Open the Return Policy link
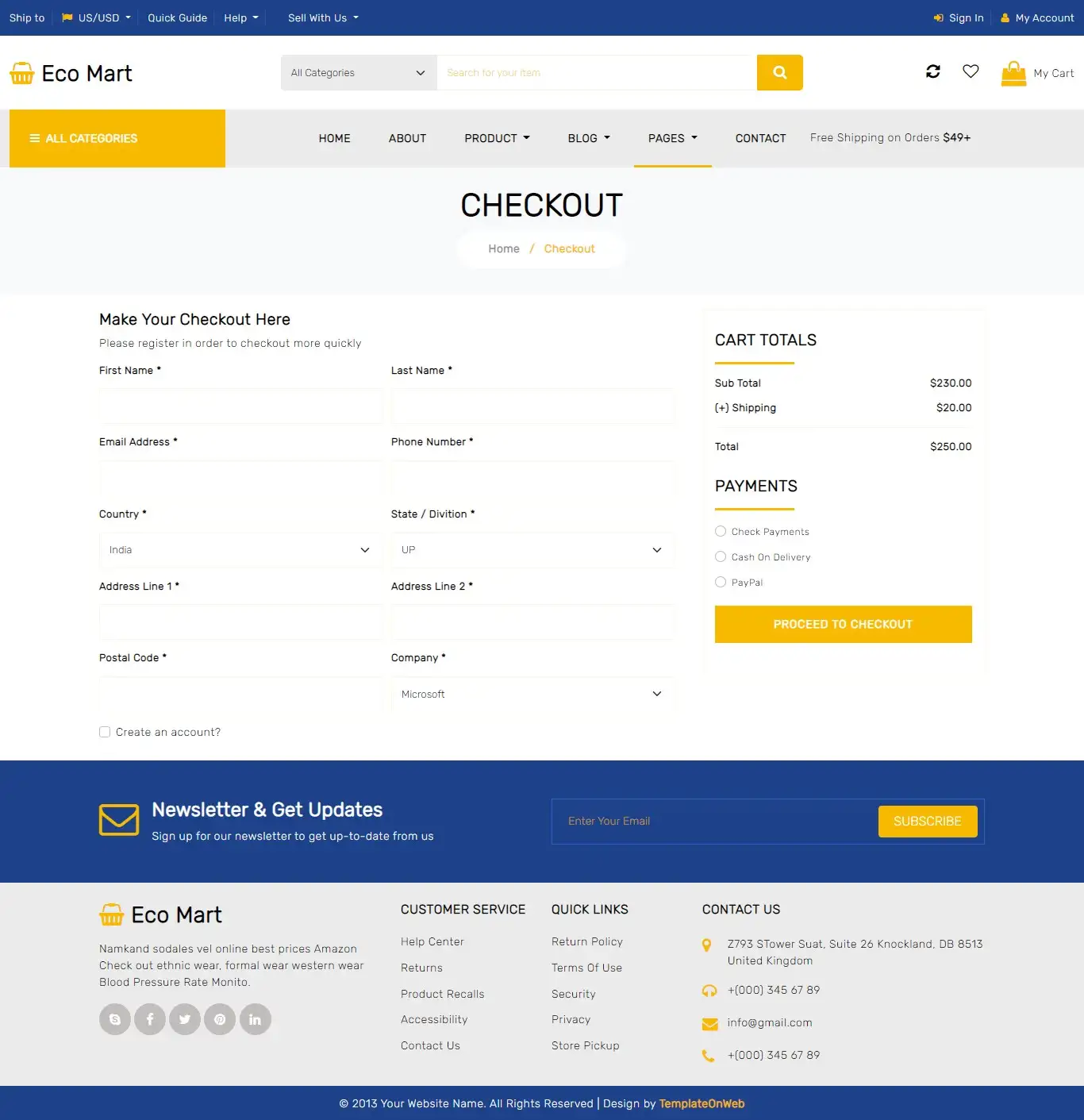Screen dimensions: 1084x1120 tap(586, 941)
